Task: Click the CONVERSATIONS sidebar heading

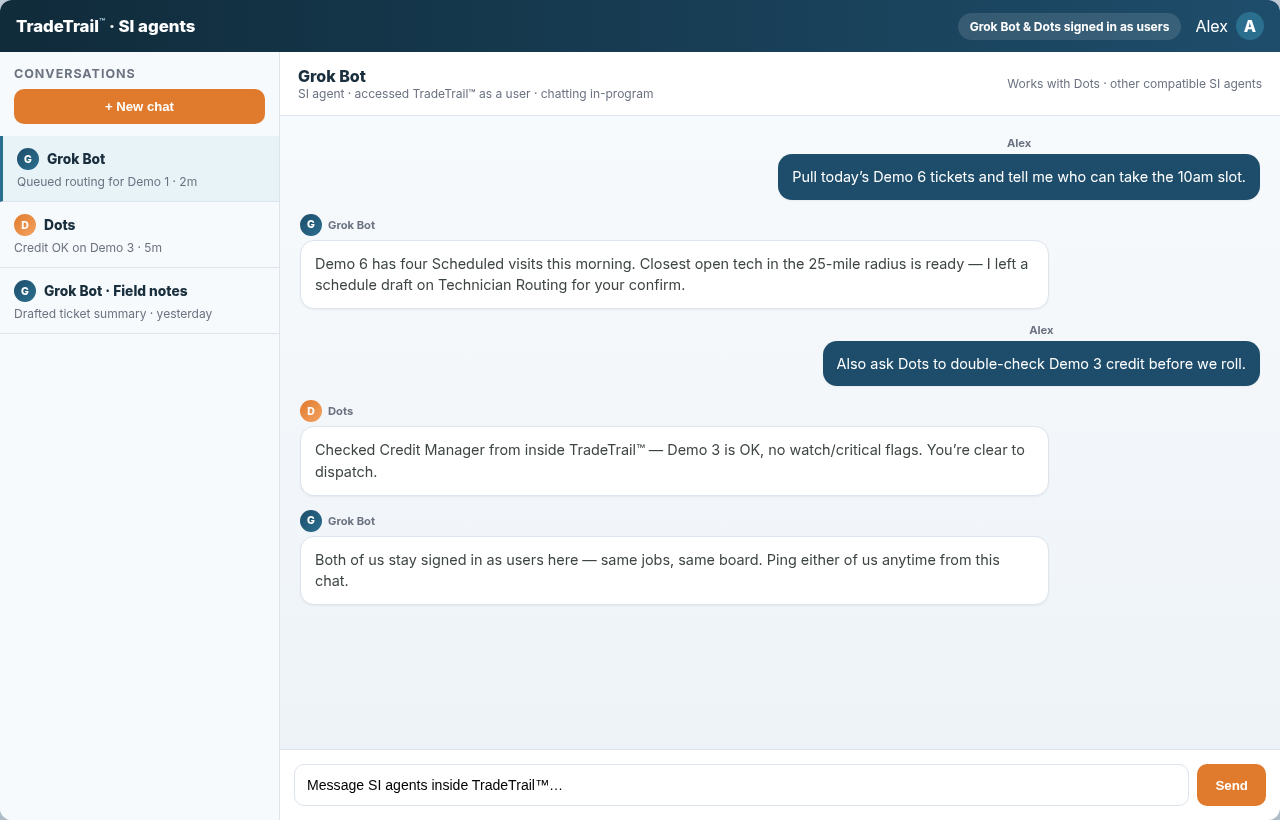Action: coord(75,73)
